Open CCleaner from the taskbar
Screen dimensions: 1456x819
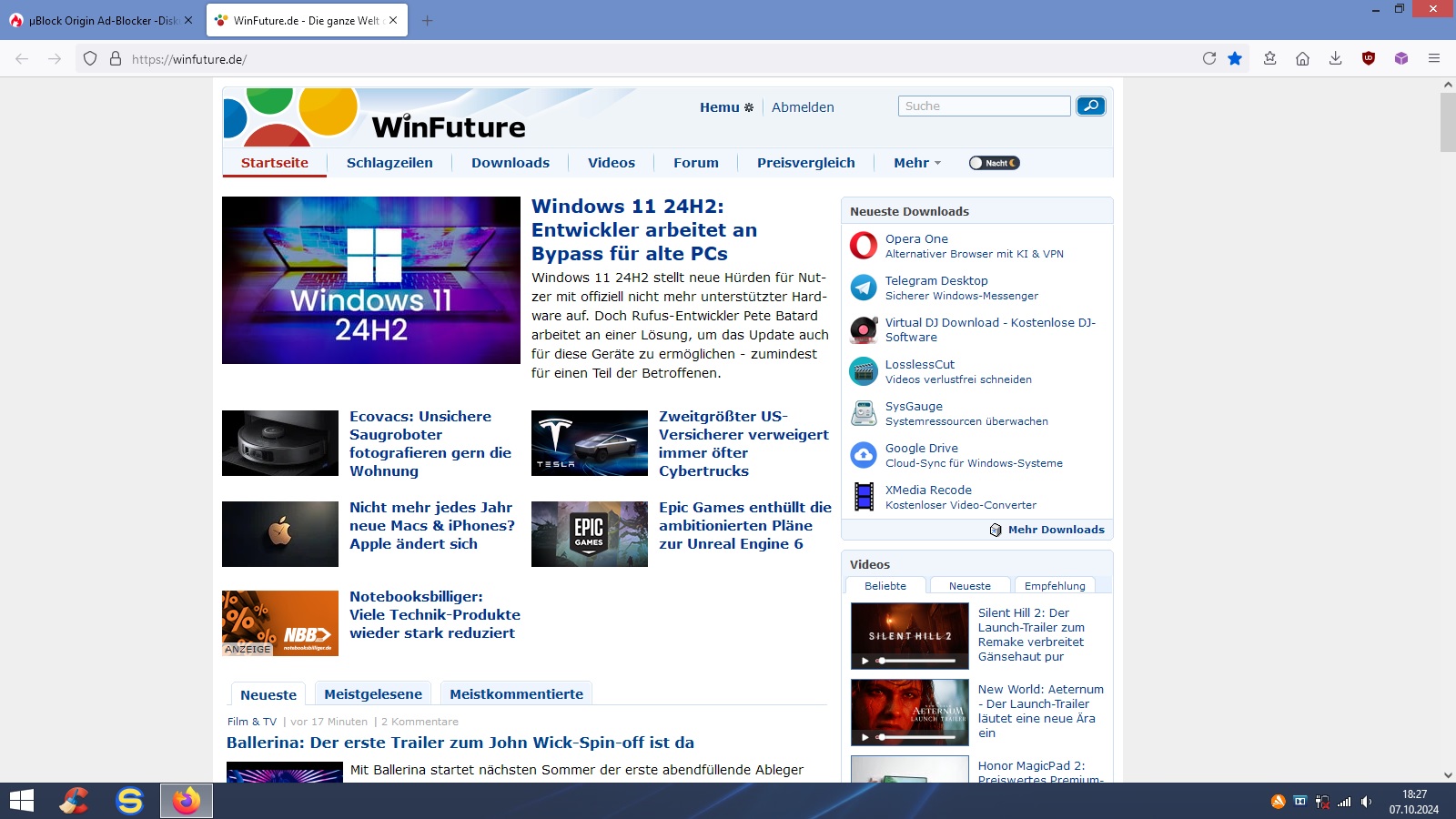pyautogui.click(x=75, y=801)
